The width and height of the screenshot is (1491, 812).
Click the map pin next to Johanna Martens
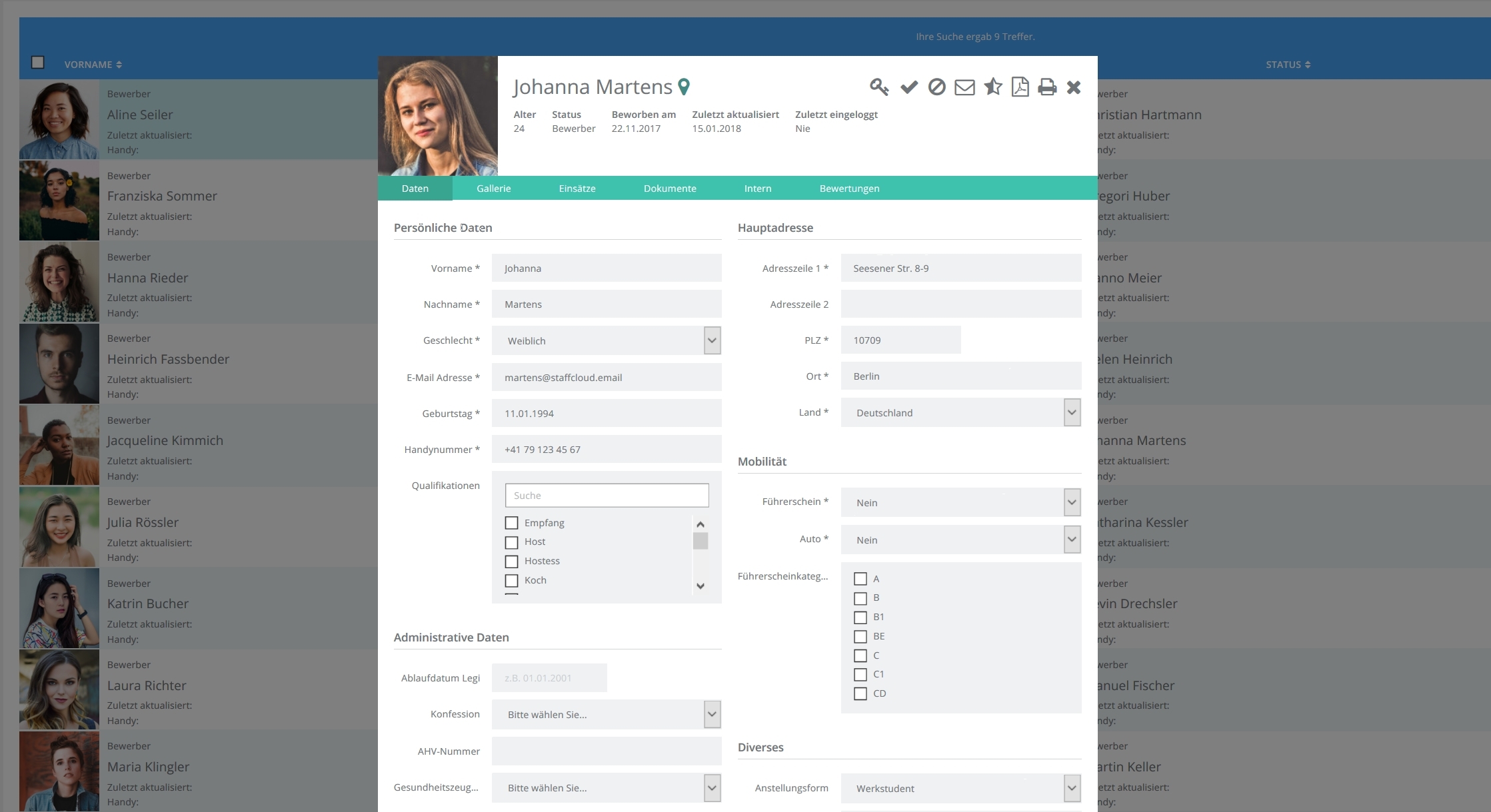click(684, 87)
